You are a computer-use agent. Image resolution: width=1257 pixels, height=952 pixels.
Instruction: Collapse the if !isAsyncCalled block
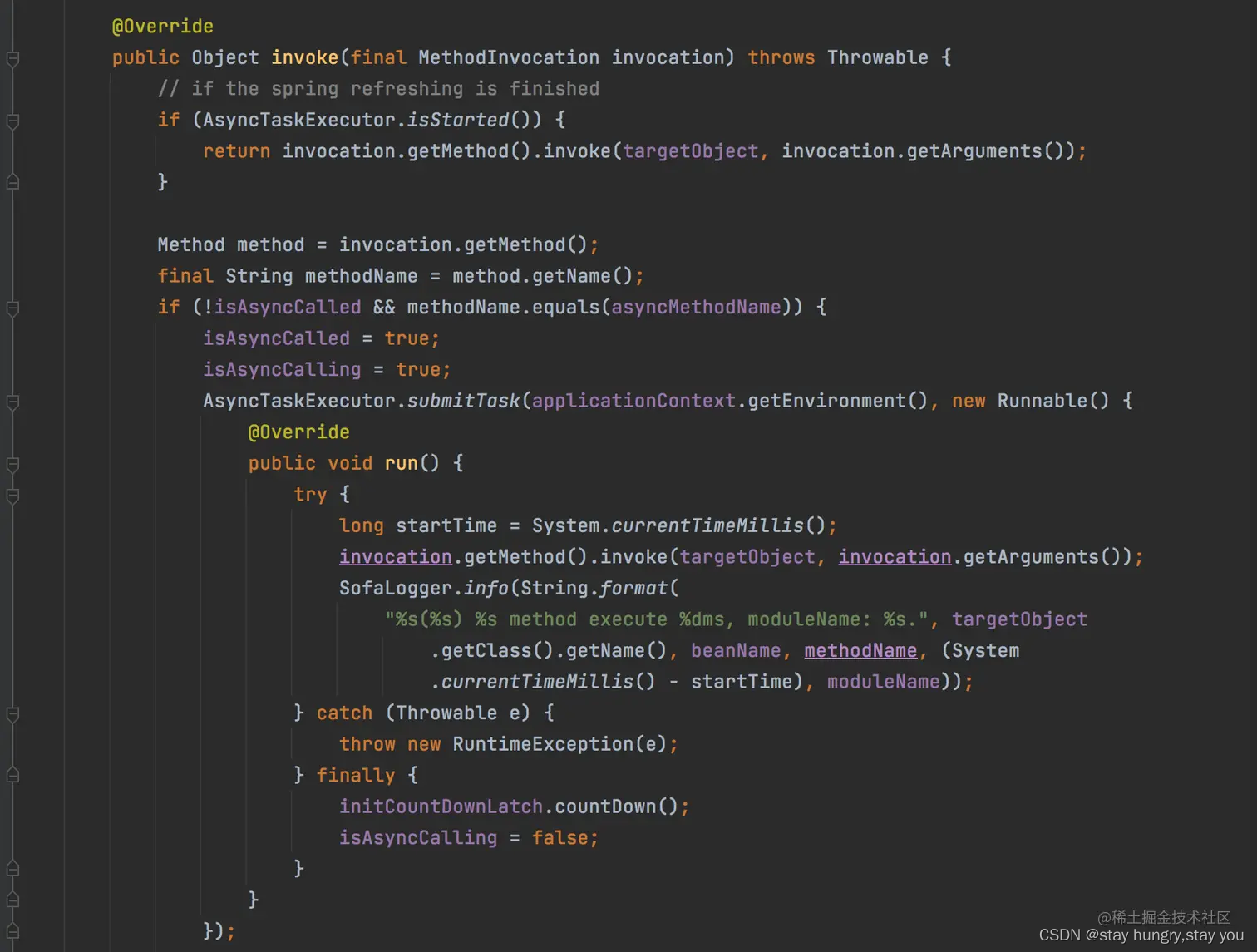[x=12, y=308]
